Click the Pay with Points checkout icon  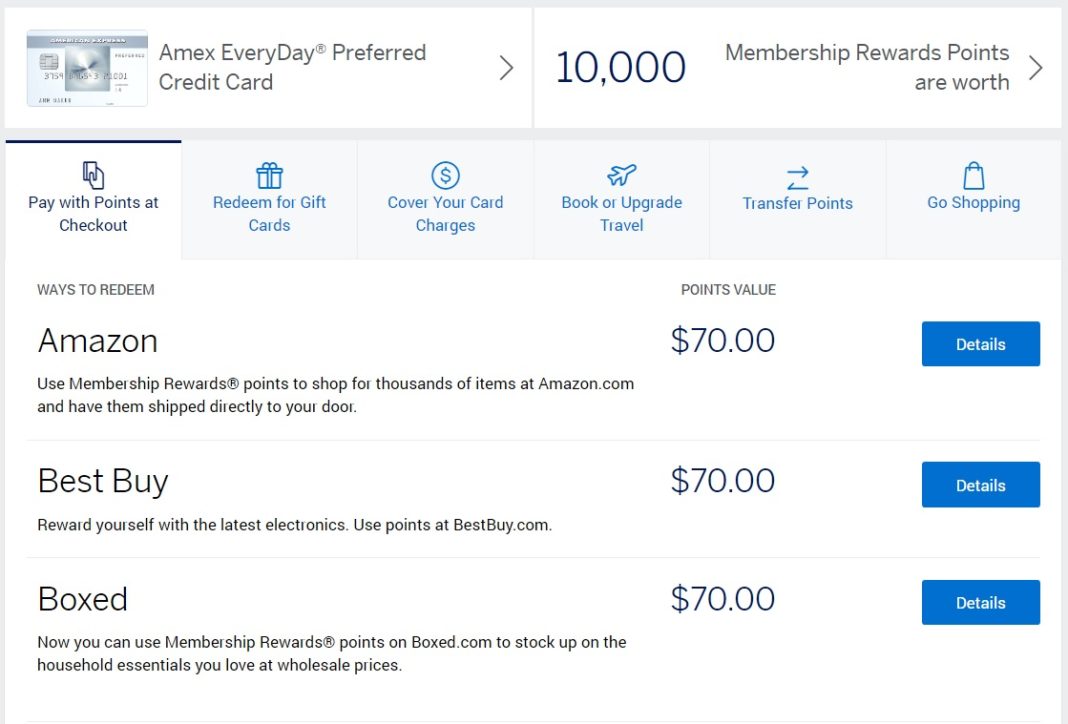[x=93, y=174]
